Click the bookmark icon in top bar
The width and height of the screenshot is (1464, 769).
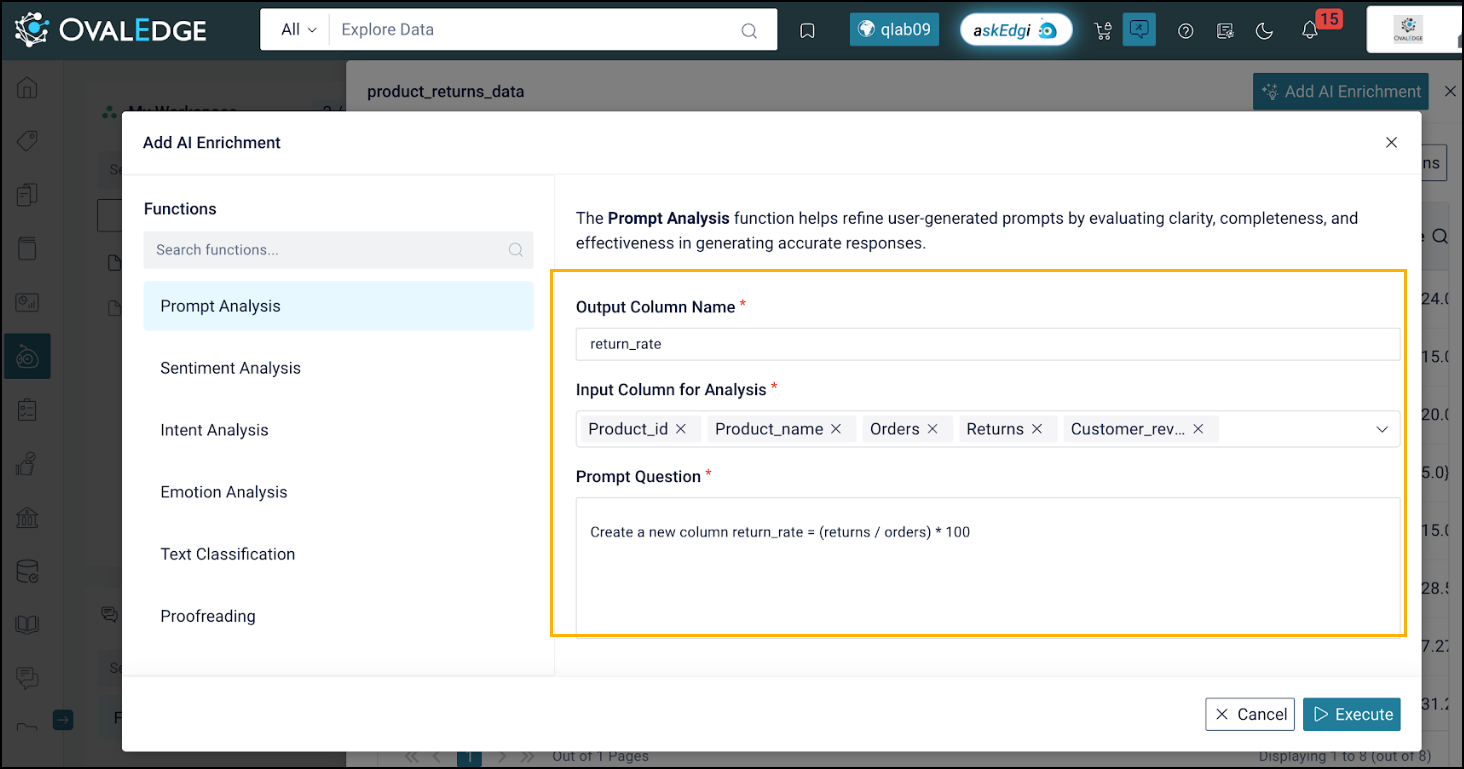pos(807,30)
